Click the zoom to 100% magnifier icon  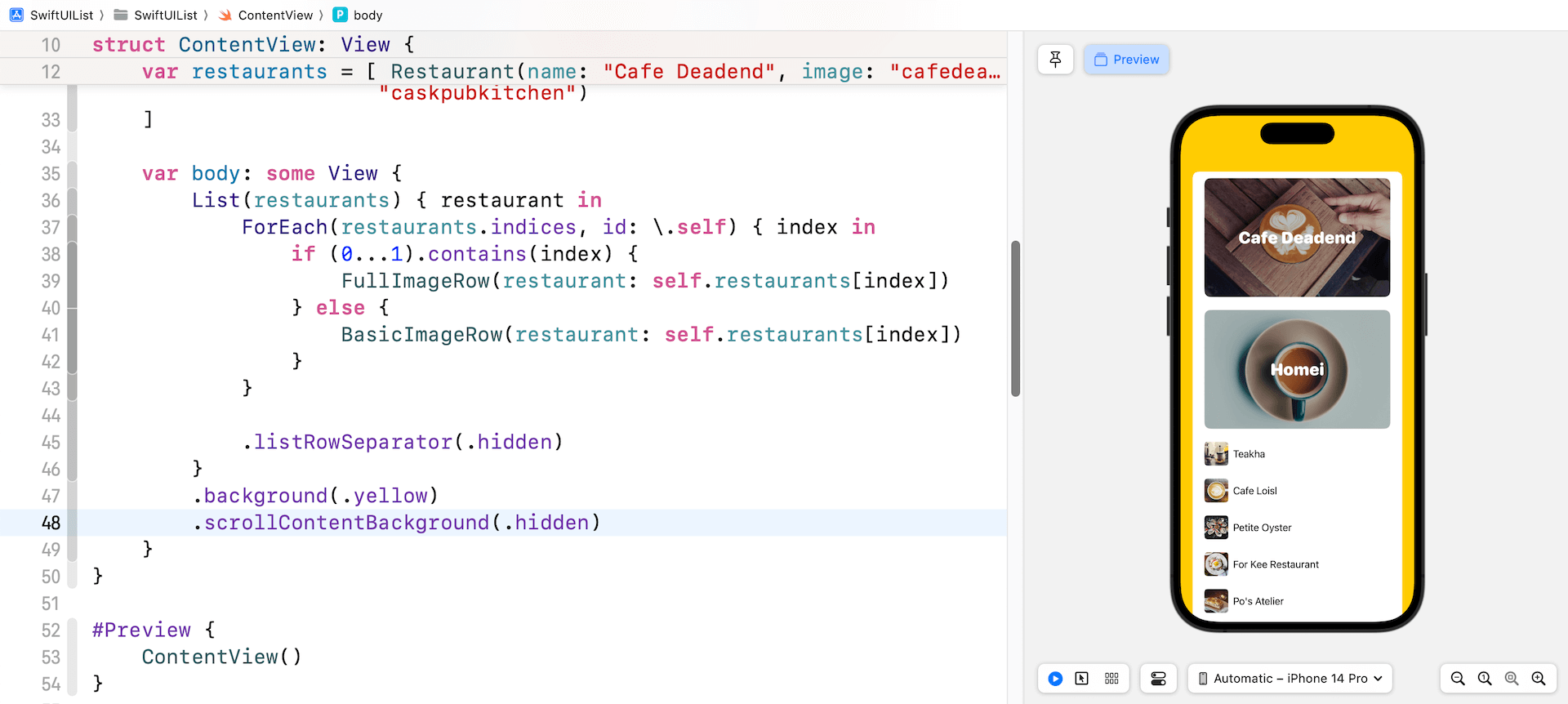point(1485,679)
